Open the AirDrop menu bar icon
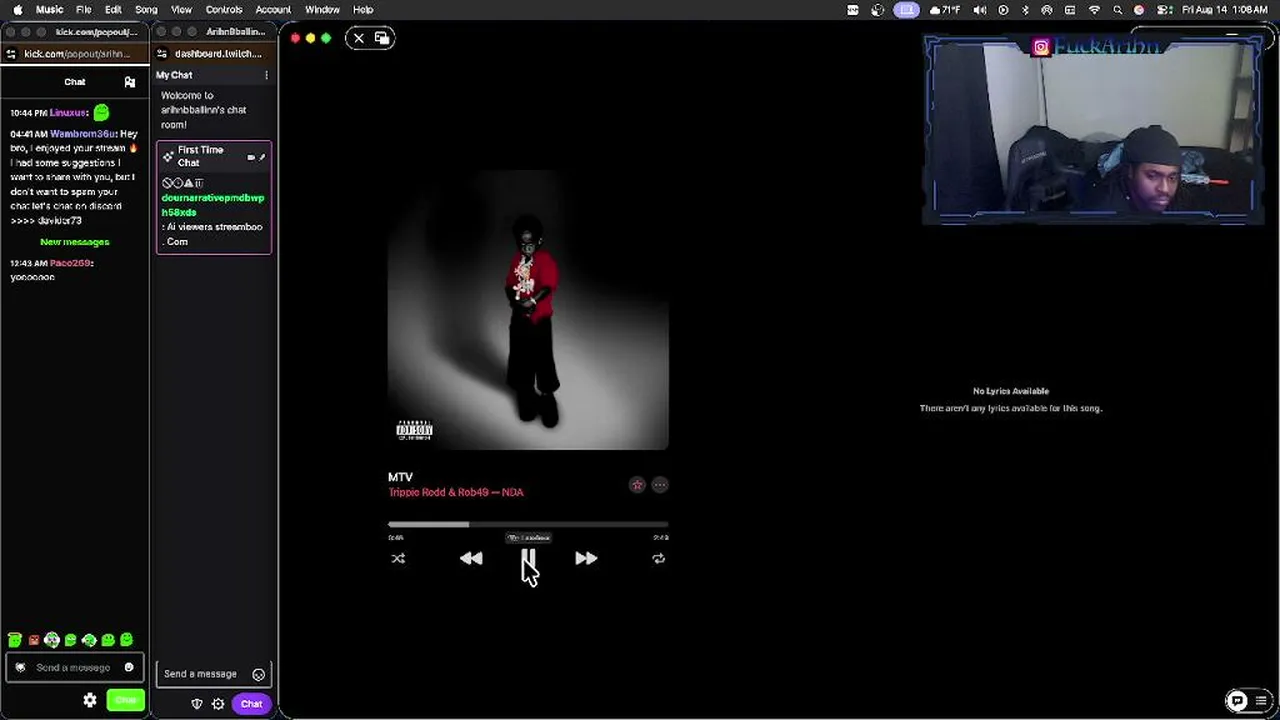The width and height of the screenshot is (1280, 720). coord(1047,10)
